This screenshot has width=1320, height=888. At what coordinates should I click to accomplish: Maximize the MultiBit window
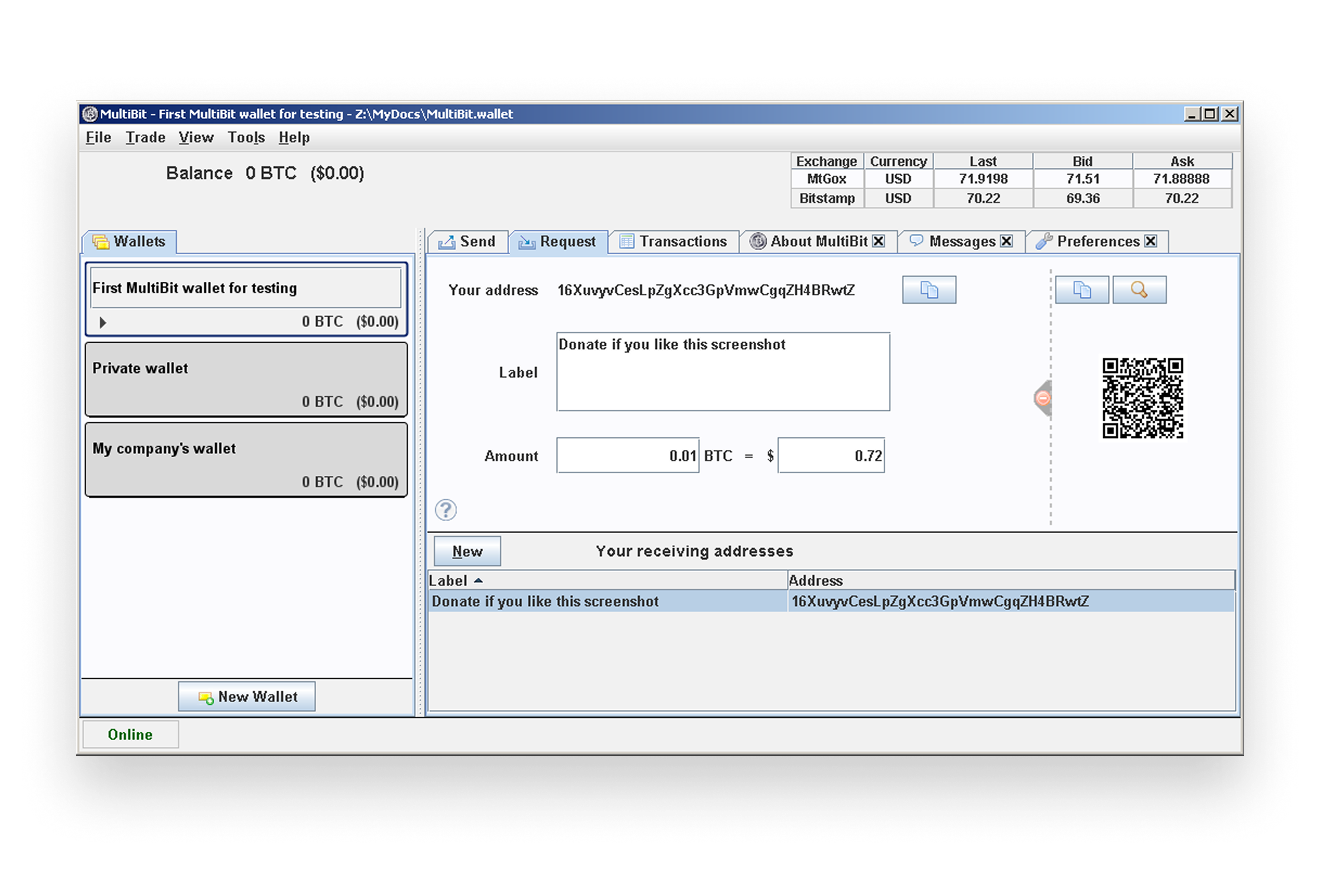1210,114
